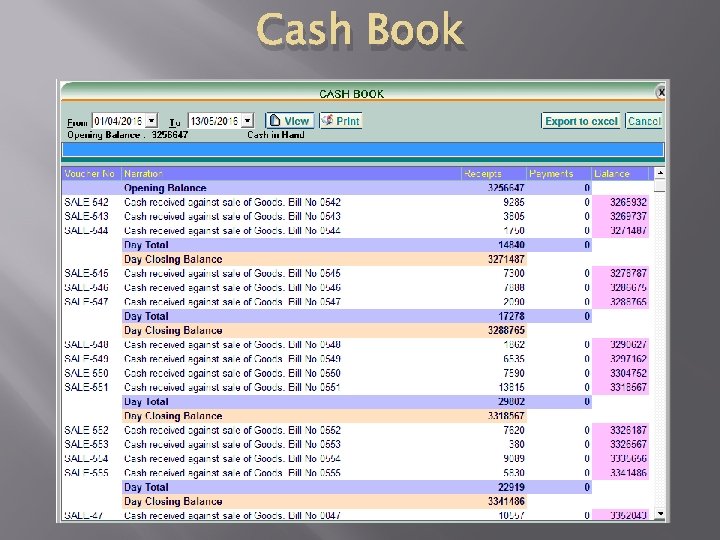Click receipt amount 9285
Image resolution: width=720 pixels, height=540 pixels.
[x=514, y=202]
